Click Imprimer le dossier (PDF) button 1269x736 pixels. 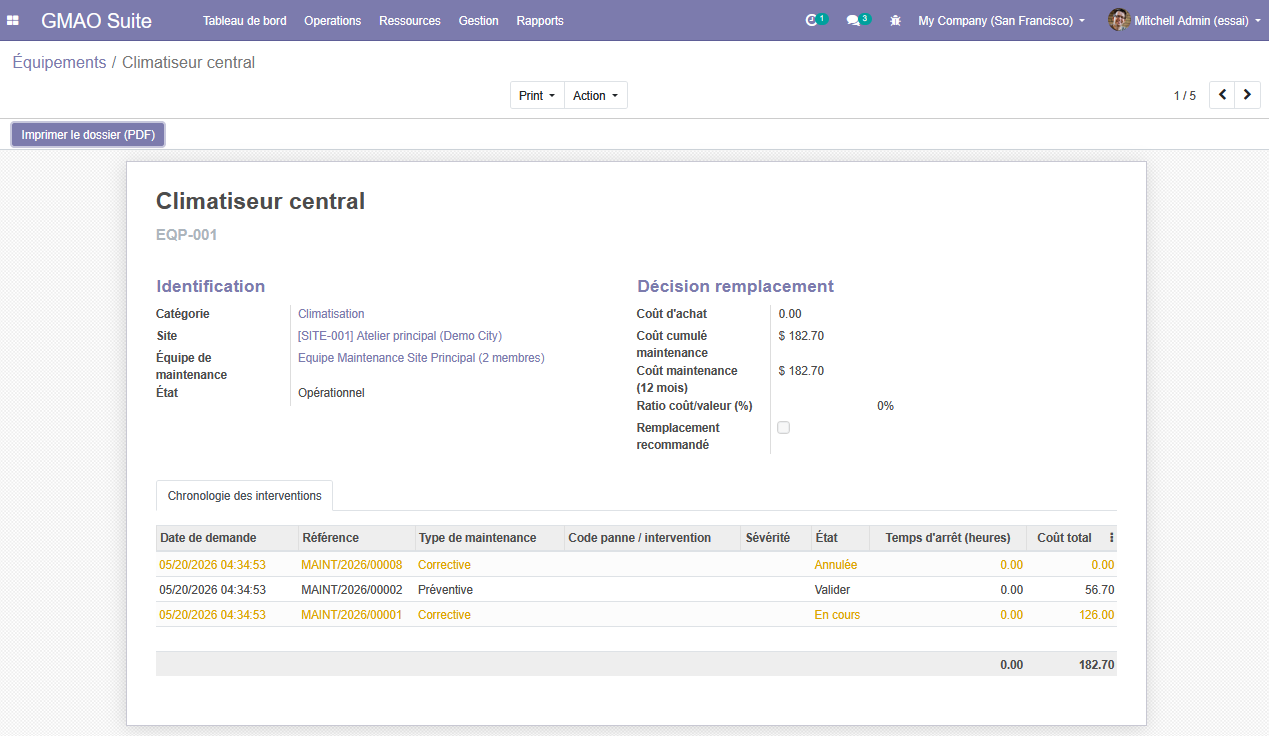(88, 135)
